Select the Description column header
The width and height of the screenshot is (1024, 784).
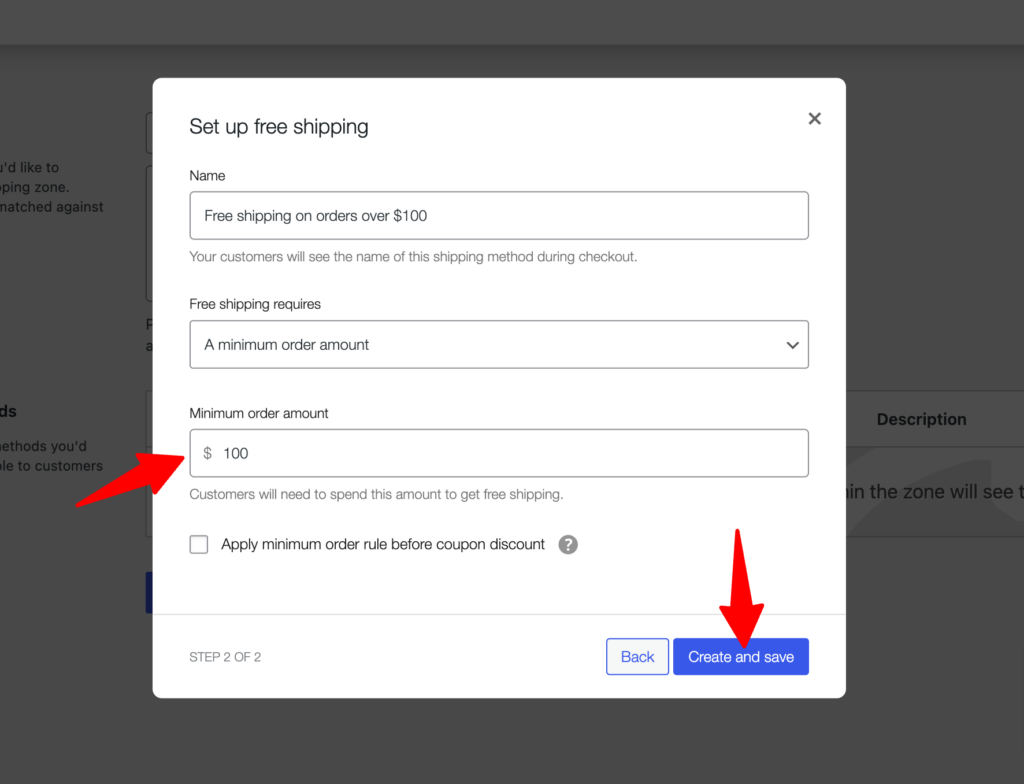[x=921, y=419]
